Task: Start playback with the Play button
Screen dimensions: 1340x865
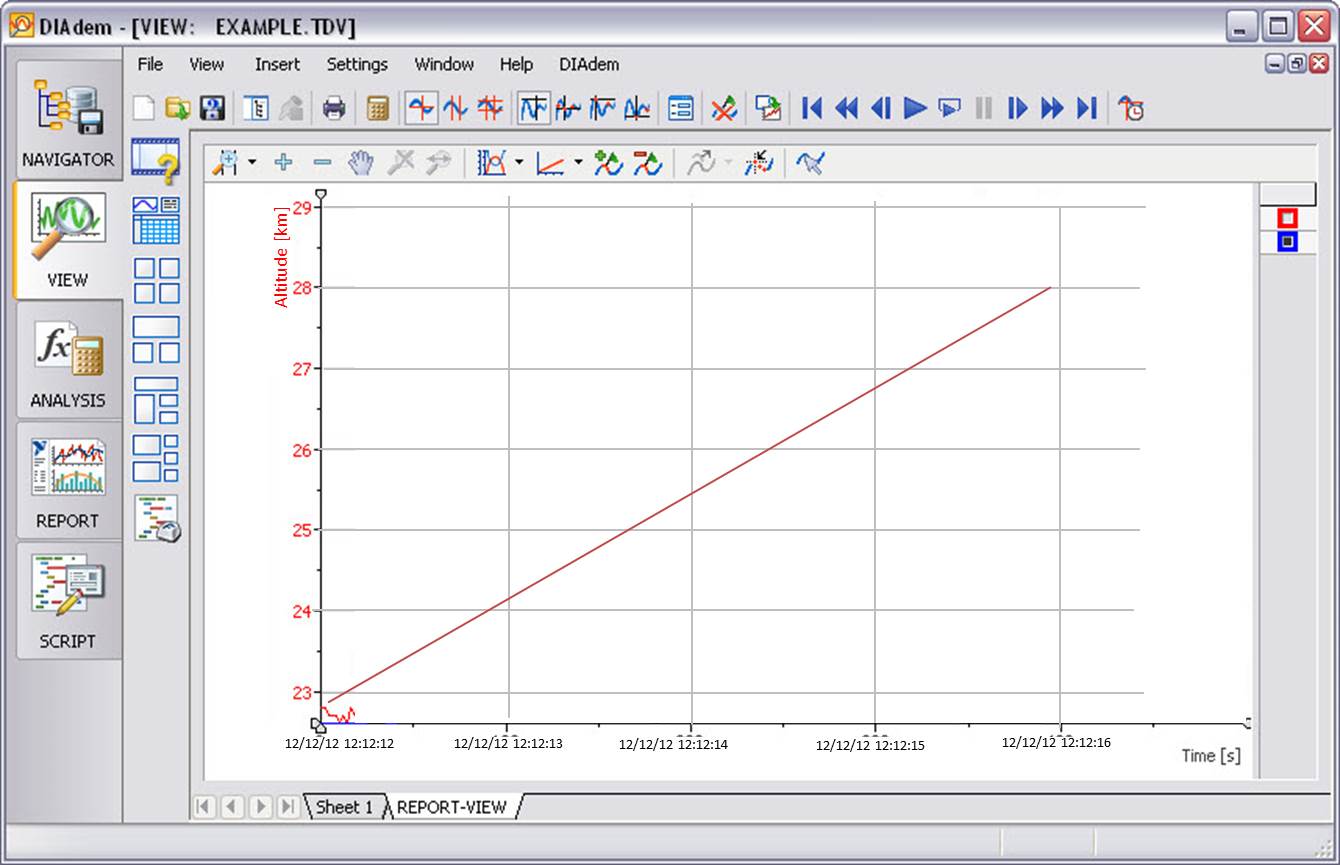Action: (x=915, y=108)
